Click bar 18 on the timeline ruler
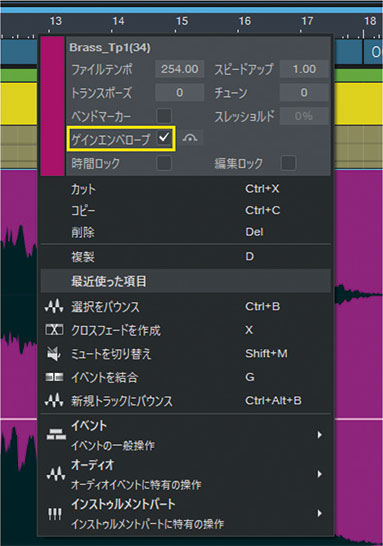 370,21
